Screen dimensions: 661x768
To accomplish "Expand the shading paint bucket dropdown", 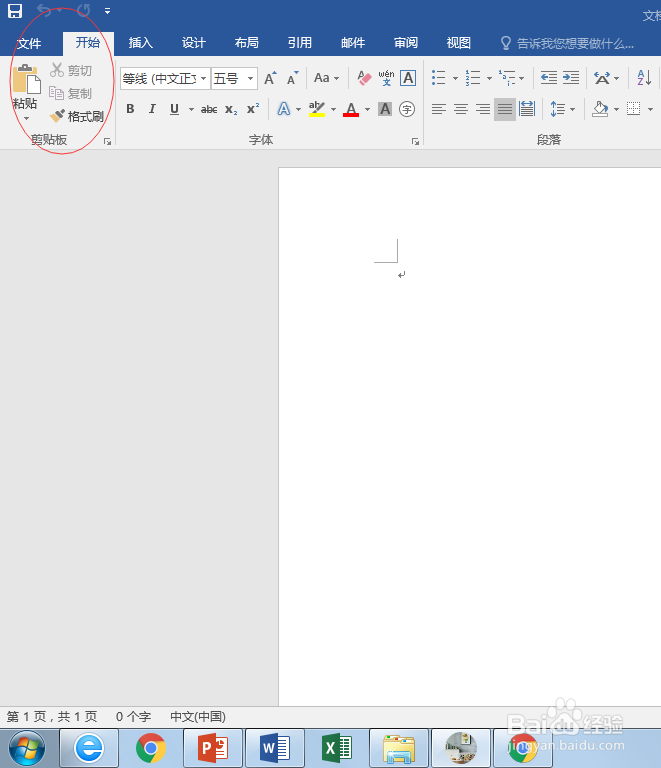I will point(616,109).
